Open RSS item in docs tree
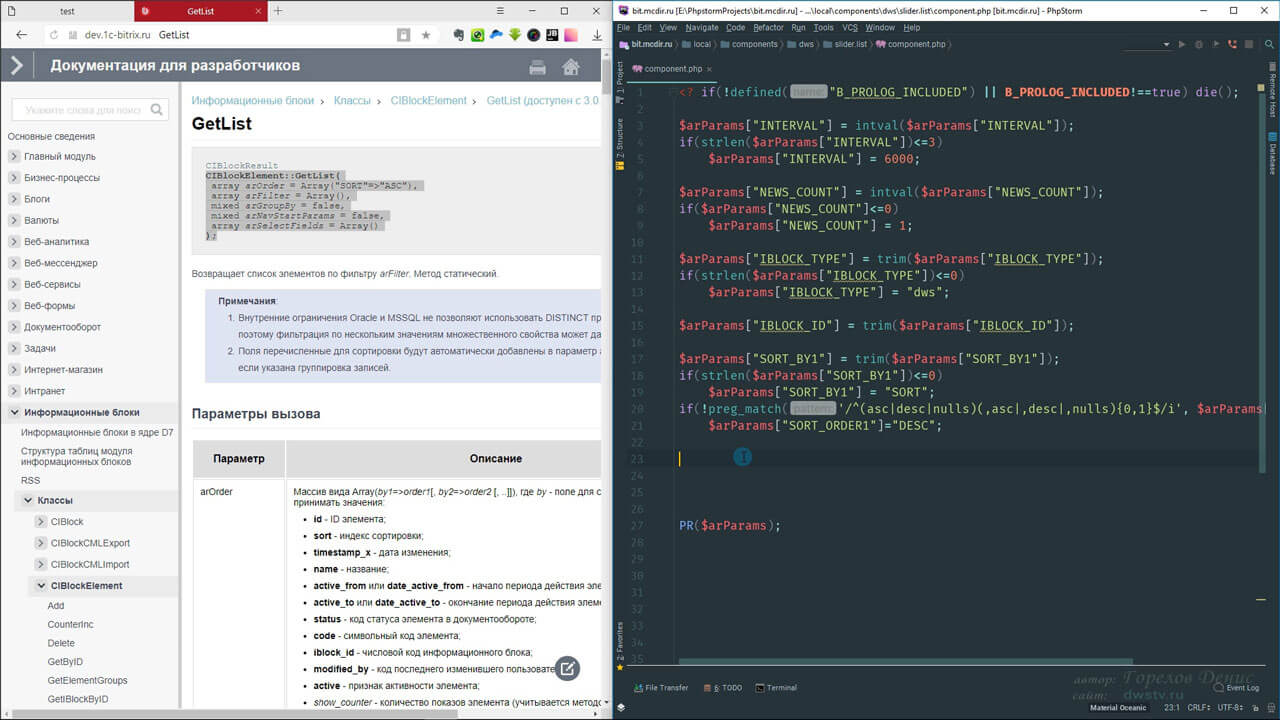1280x720 pixels. click(x=30, y=480)
